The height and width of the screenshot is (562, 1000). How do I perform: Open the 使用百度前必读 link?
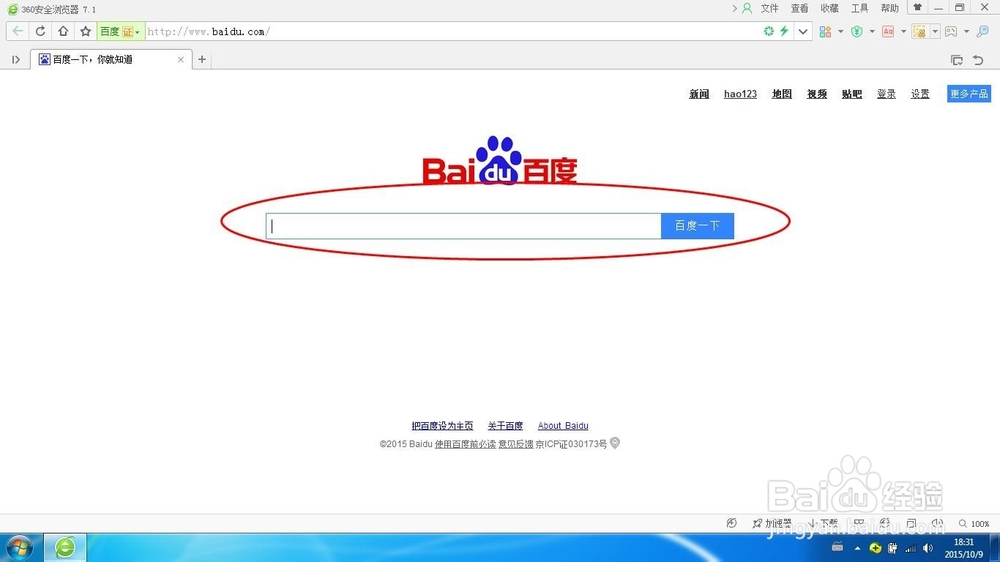point(465,444)
